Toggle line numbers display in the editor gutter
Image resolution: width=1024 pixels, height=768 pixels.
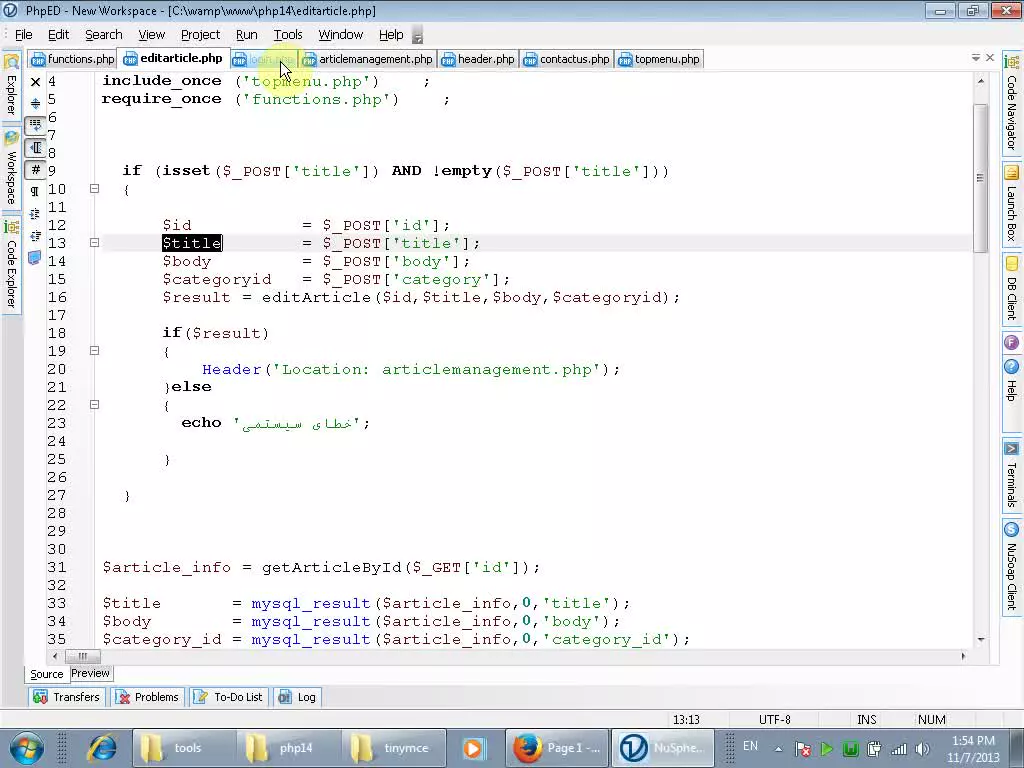pyautogui.click(x=36, y=167)
